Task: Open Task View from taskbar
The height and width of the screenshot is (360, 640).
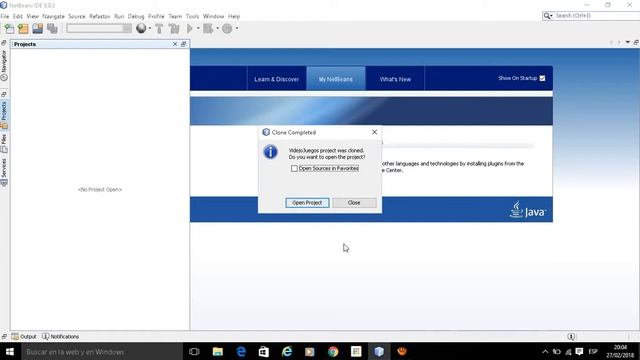Action: [194, 351]
